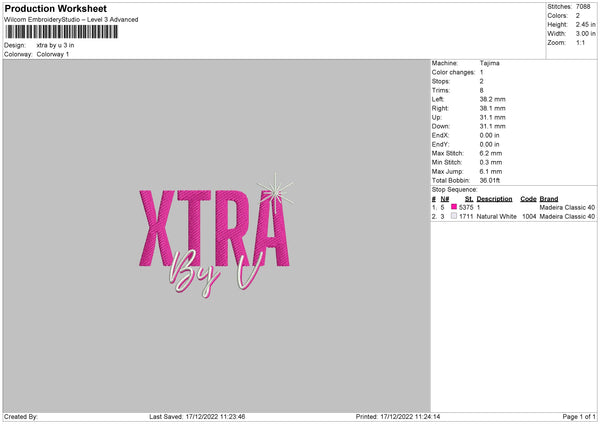
Task: Click the design name 'xtra by u 3 in'
Action: click(55, 45)
